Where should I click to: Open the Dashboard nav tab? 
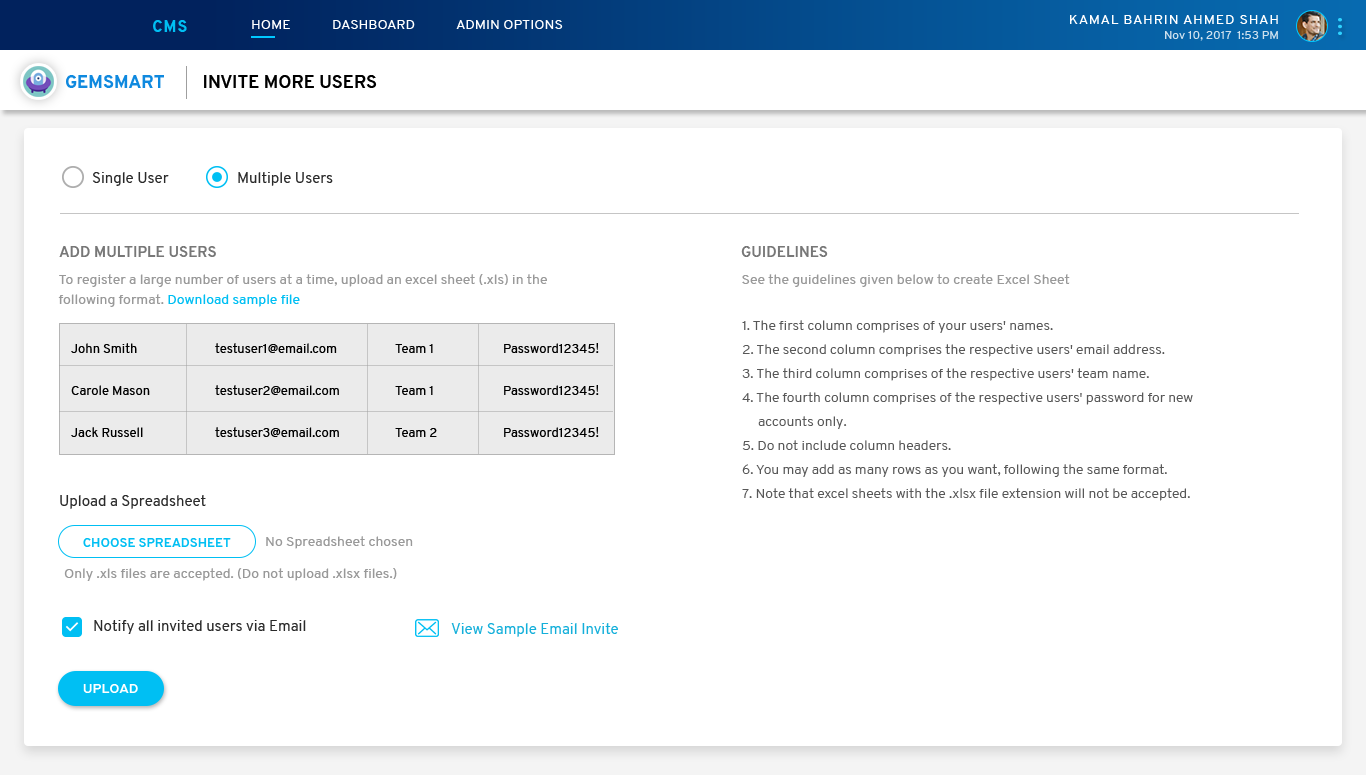373,25
